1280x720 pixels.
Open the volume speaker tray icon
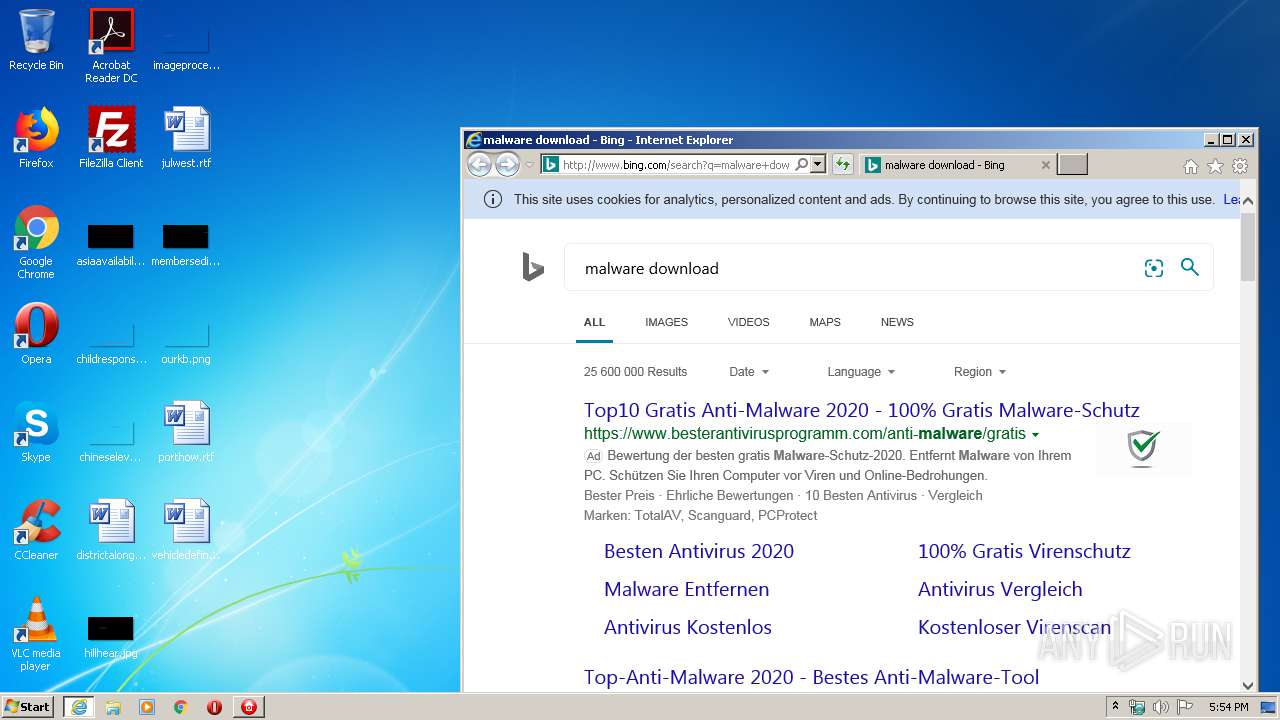pos(1160,707)
